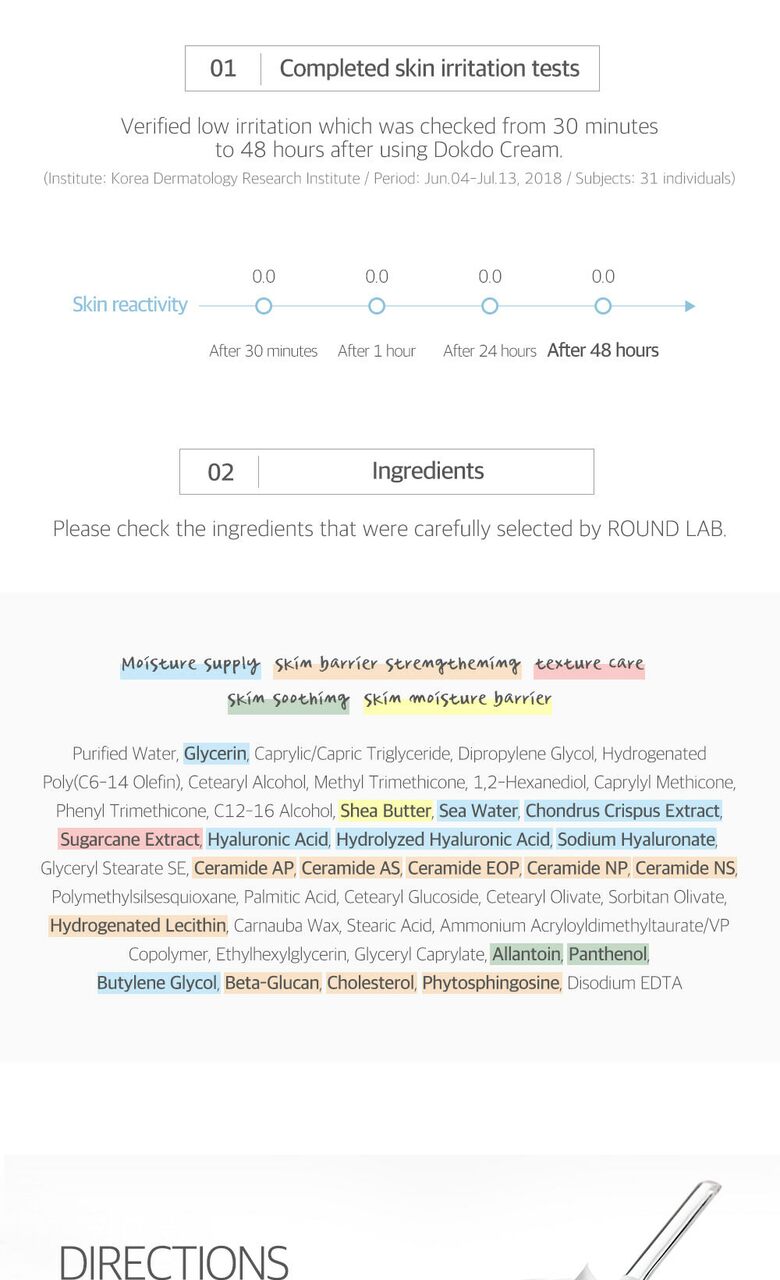This screenshot has width=780, height=1280.
Task: Click the Skin reactivity label
Action: (130, 305)
